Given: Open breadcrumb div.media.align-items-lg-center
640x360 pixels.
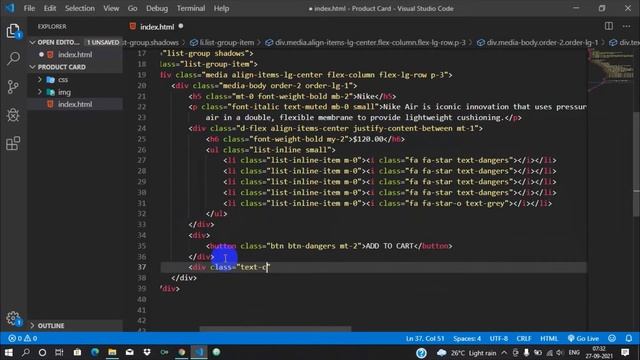Looking at the screenshot, I should [365, 42].
